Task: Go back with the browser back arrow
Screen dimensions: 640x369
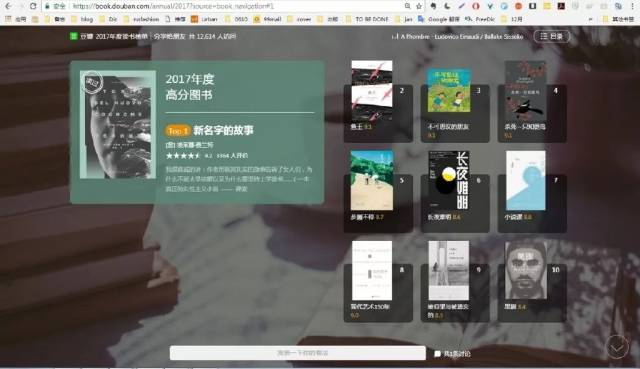Action: [8, 6]
